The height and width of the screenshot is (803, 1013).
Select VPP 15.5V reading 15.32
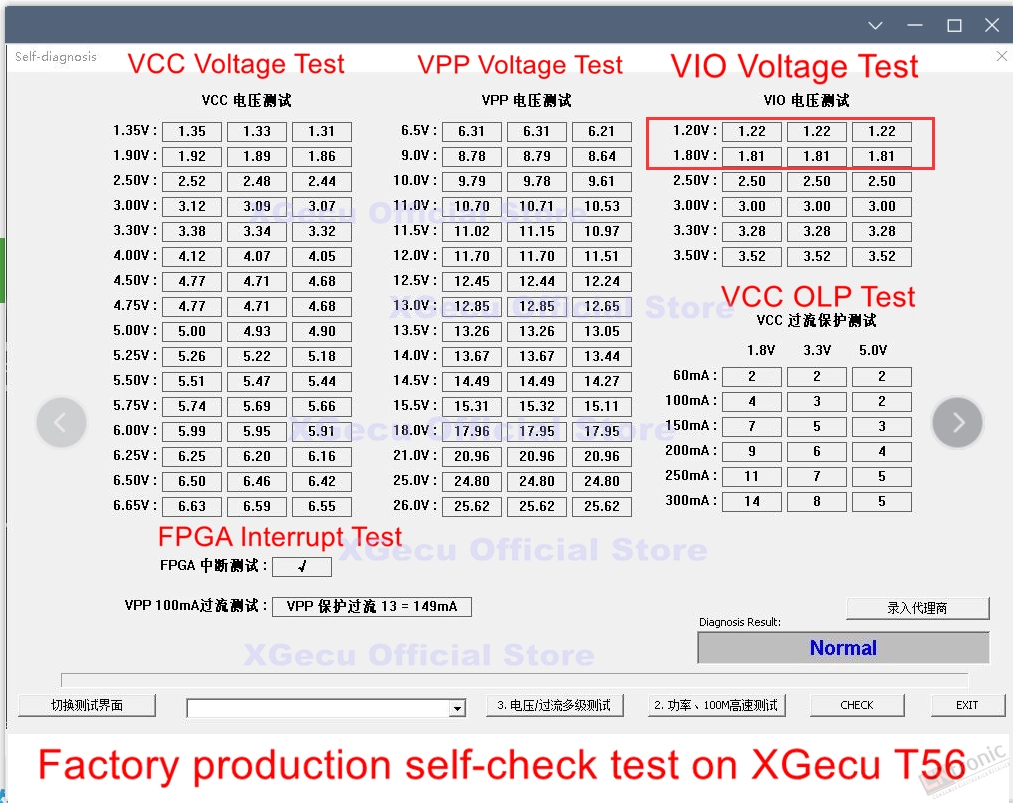point(537,406)
